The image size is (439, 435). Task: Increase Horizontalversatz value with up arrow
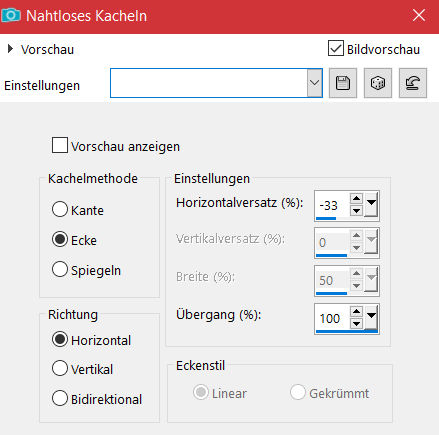356,199
